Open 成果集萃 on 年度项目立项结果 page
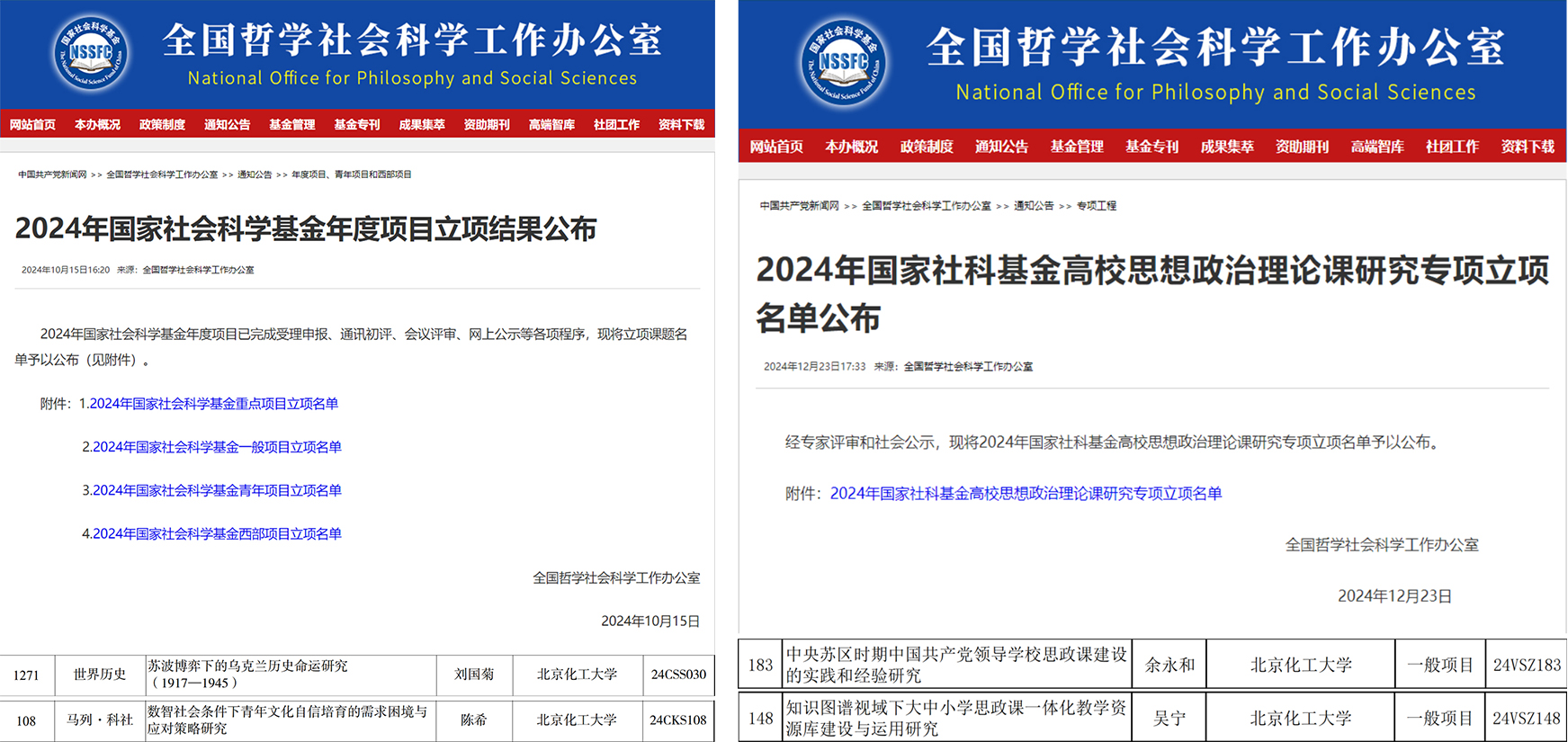Screen dimensions: 1568x742 click(422, 124)
